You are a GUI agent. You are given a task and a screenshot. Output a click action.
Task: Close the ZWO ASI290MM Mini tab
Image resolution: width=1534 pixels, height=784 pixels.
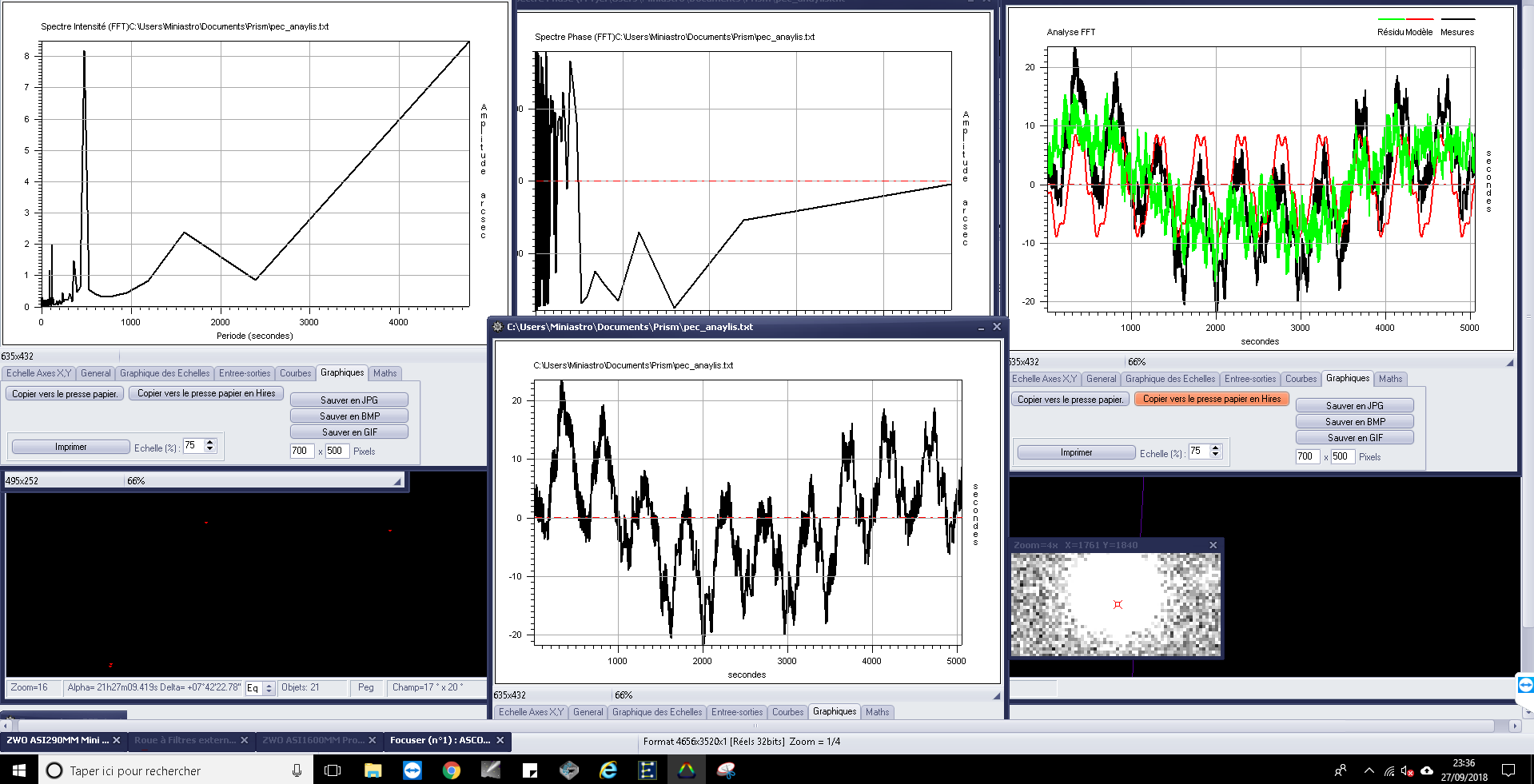(x=117, y=740)
